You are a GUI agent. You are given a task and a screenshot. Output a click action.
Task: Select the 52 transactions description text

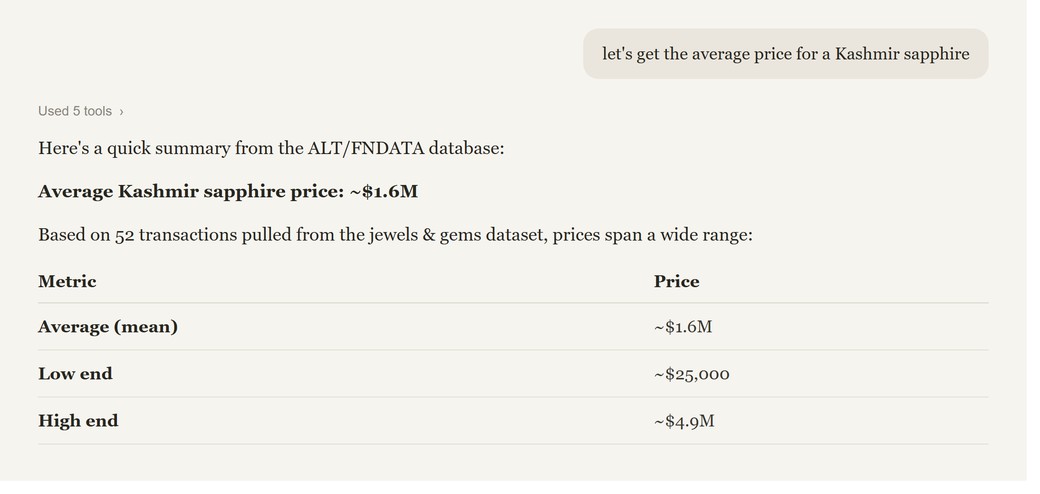[395, 235]
